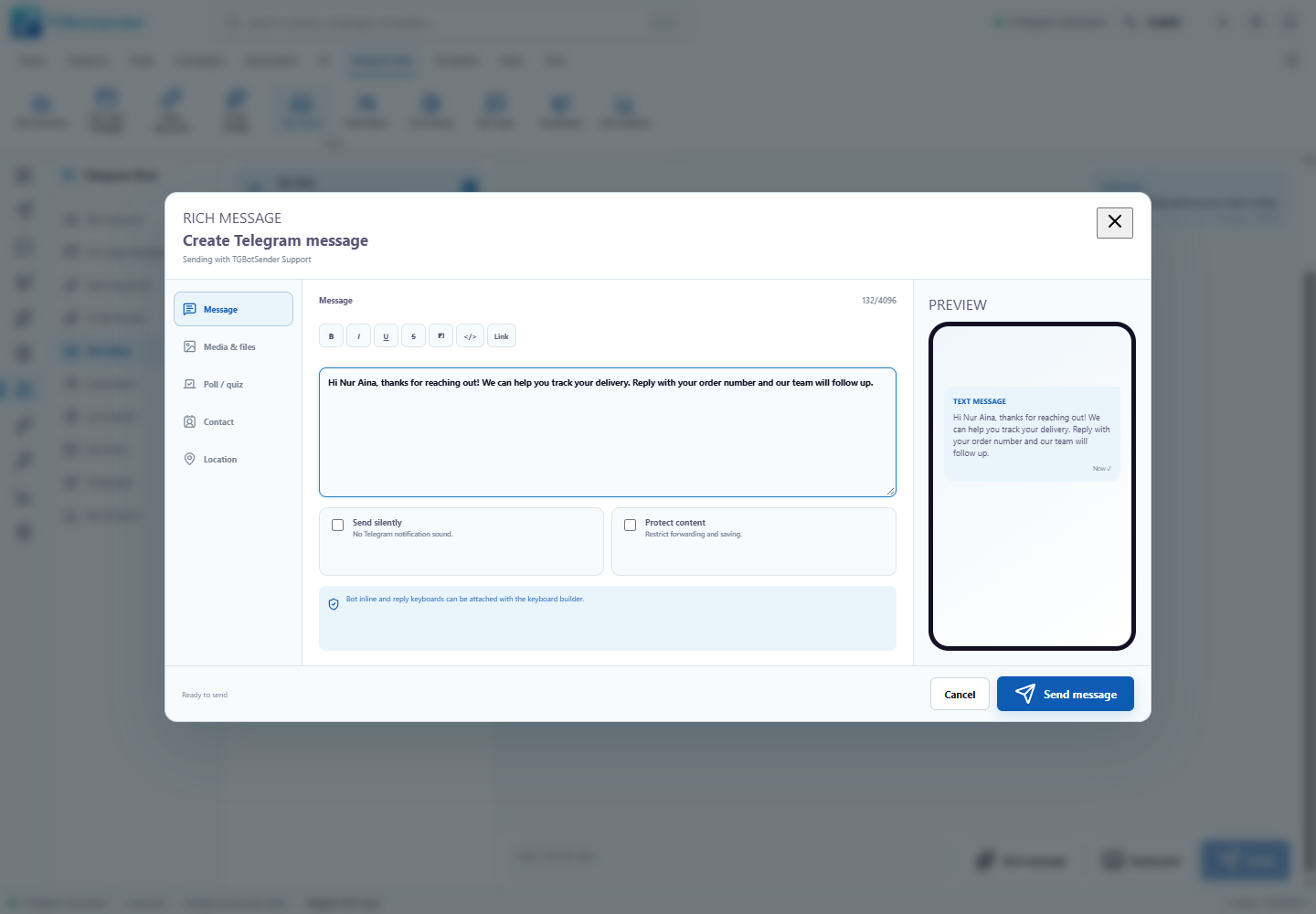
Task: Click the 132/4096 character counter
Action: (879, 301)
